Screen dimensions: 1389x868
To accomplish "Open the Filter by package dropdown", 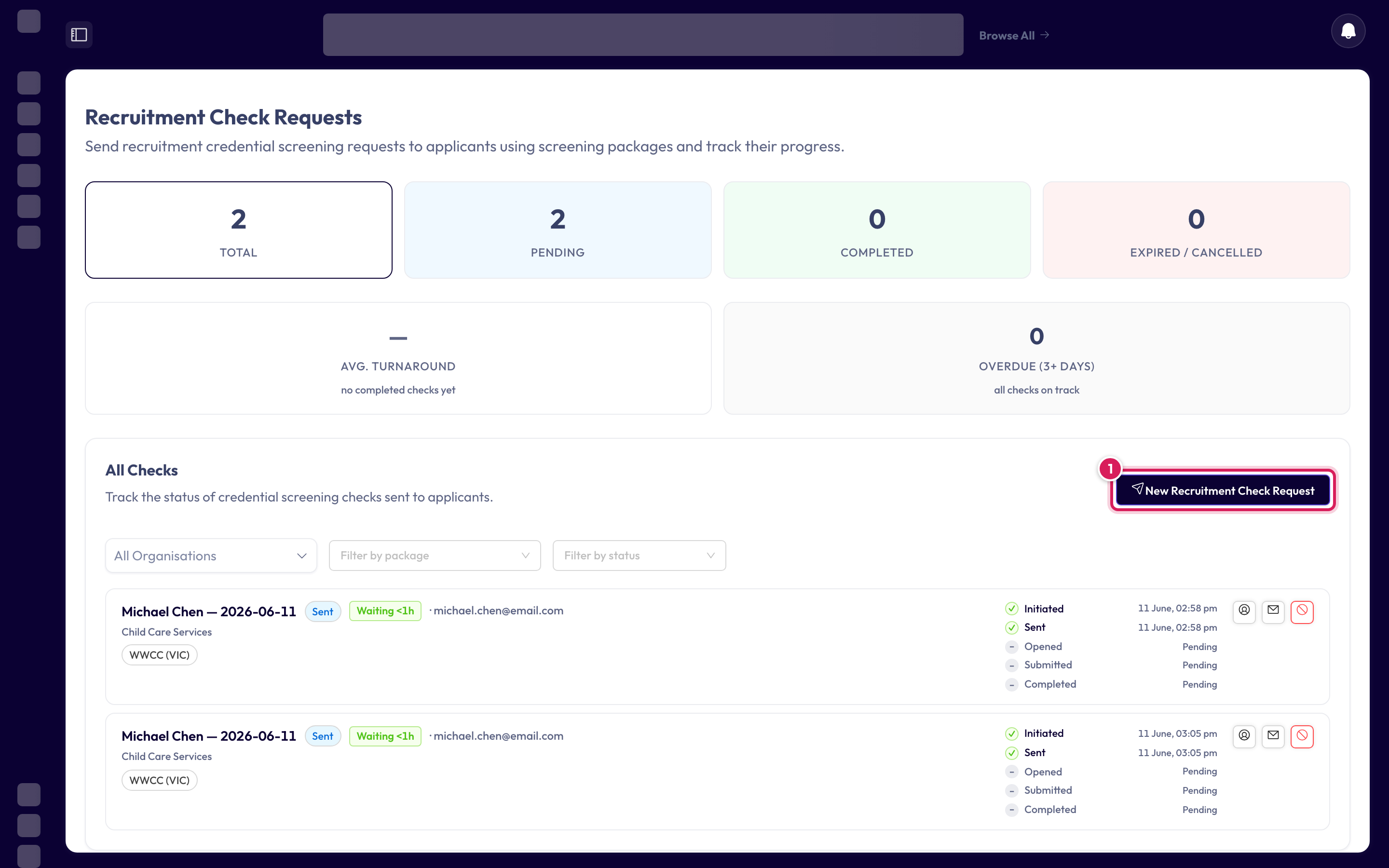I will [435, 556].
